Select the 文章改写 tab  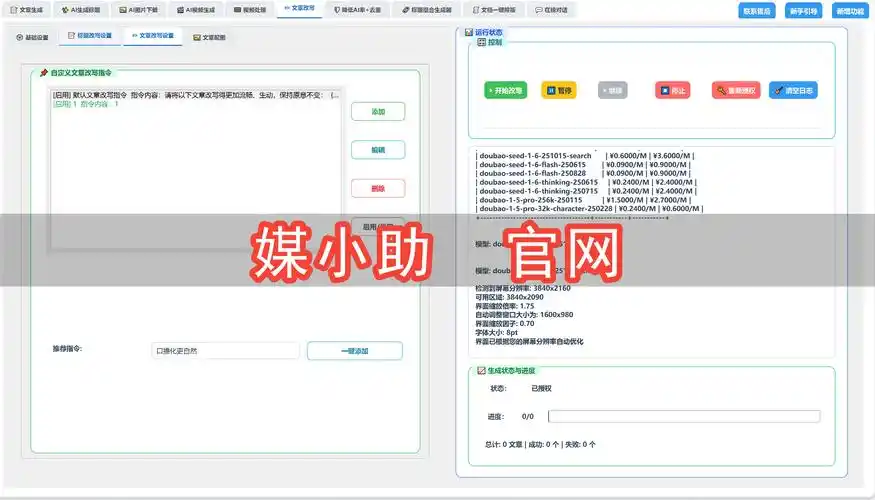point(299,8)
